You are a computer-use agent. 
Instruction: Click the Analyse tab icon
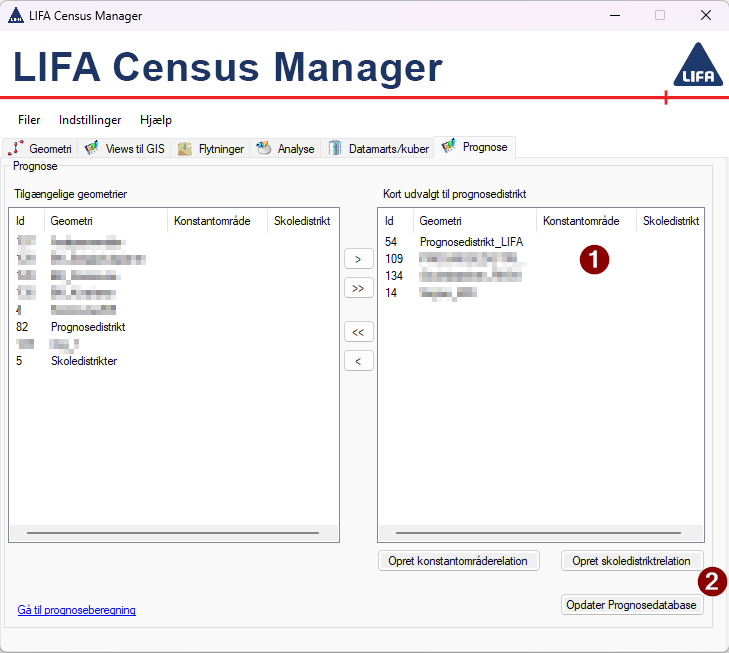tap(264, 149)
